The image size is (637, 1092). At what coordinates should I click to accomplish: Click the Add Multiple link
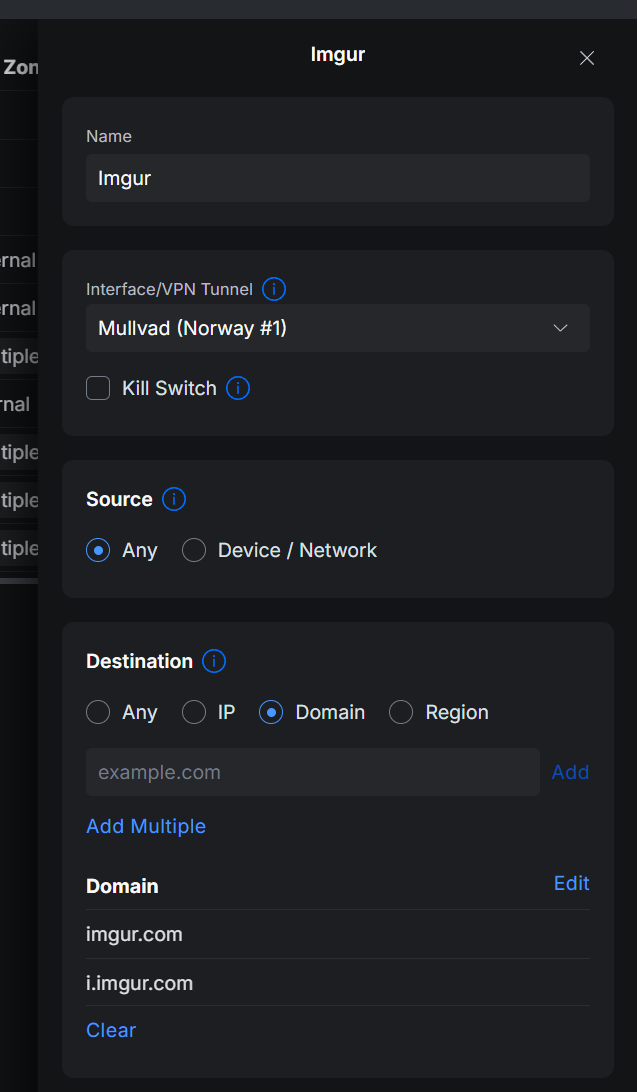[x=146, y=826]
